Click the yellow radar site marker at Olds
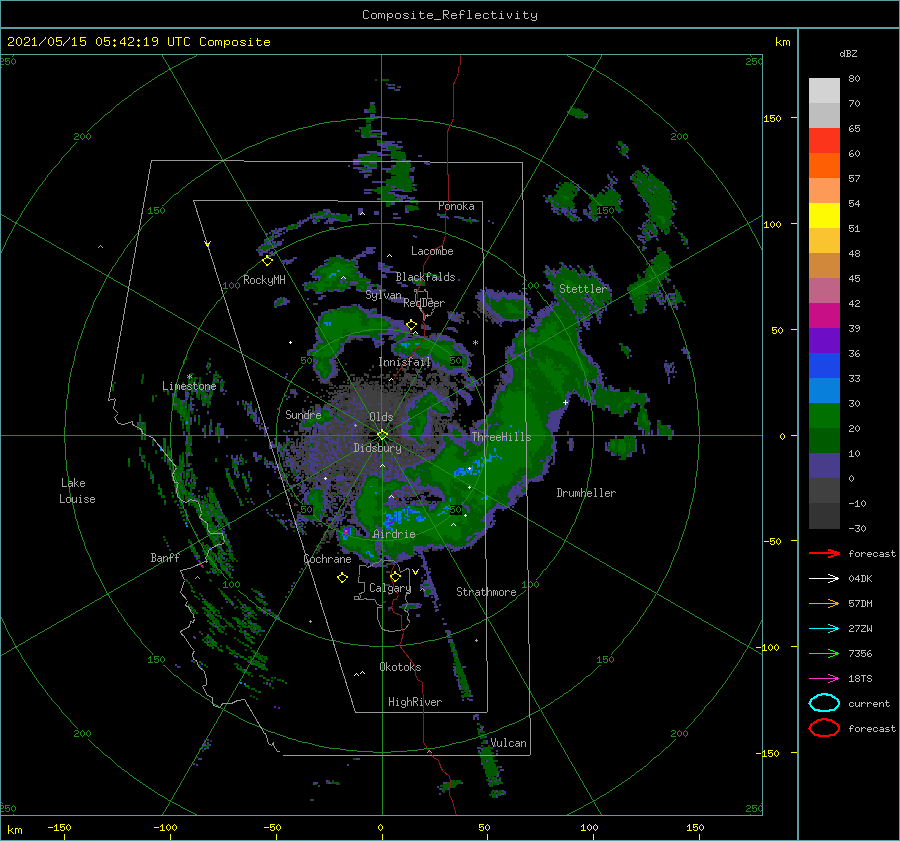 click(x=382, y=435)
